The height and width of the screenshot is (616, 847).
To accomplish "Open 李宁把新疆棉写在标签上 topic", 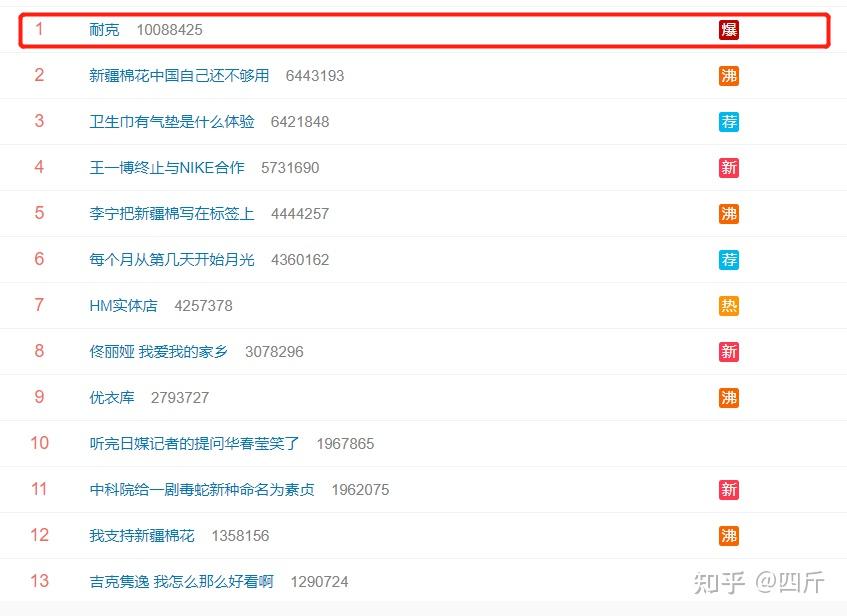I will (x=172, y=213).
